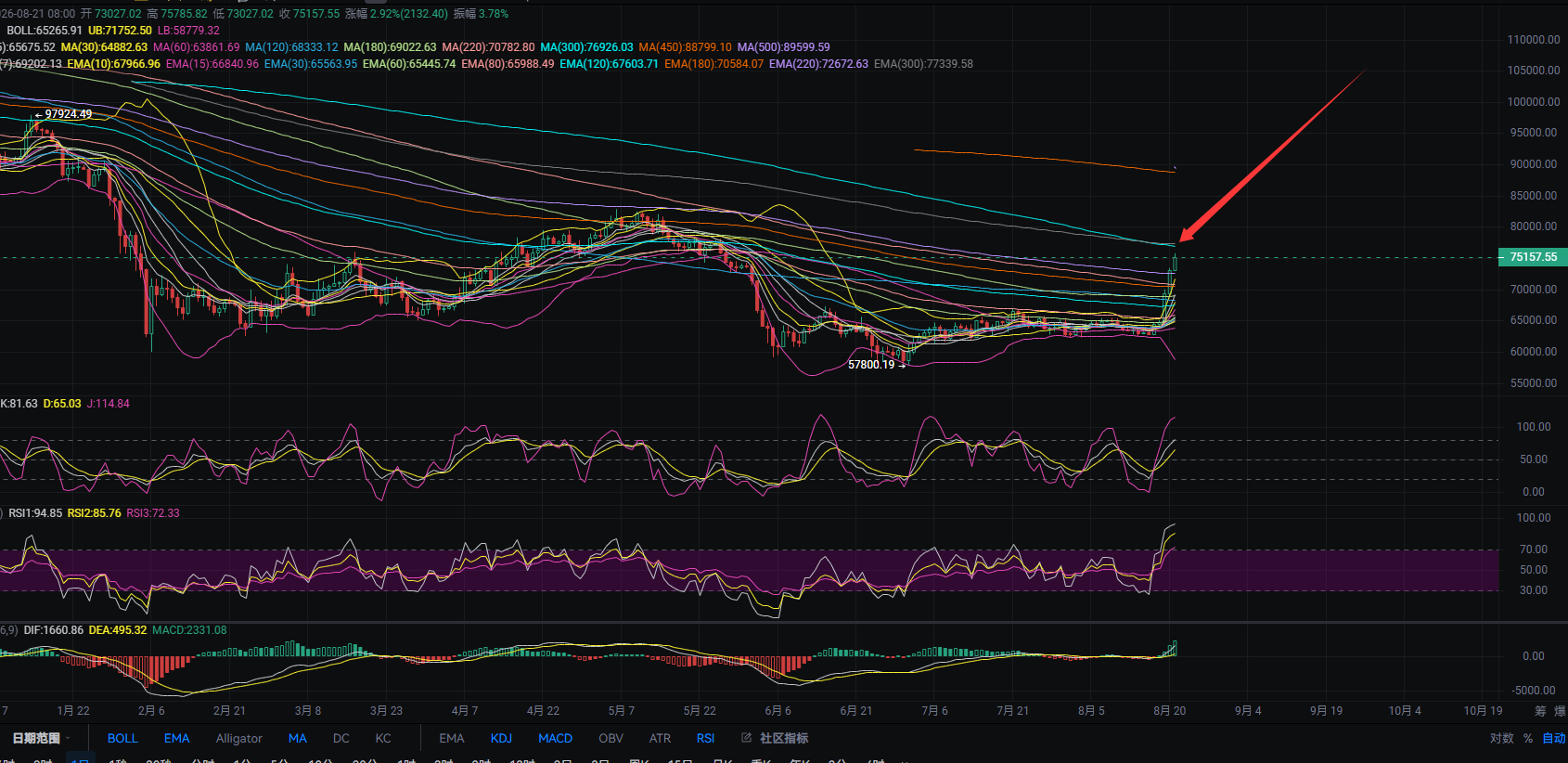Viewport: 1568px width, 763px height.
Task: Select the RSI sub-indicator
Action: click(x=705, y=738)
